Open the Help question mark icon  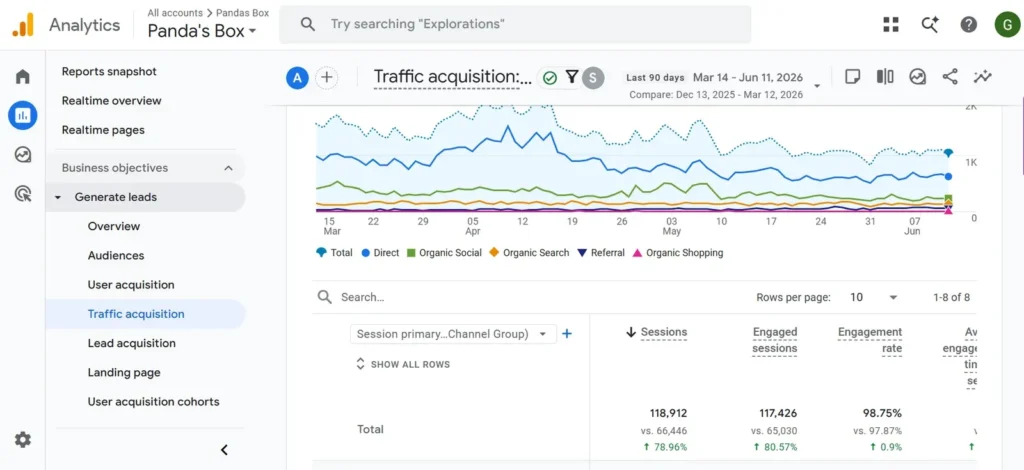click(x=968, y=25)
